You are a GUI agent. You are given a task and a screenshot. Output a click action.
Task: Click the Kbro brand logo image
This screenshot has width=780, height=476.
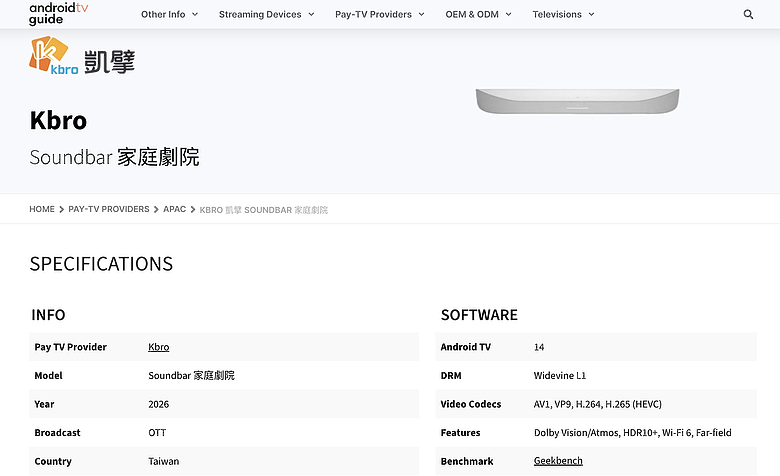pos(82,56)
